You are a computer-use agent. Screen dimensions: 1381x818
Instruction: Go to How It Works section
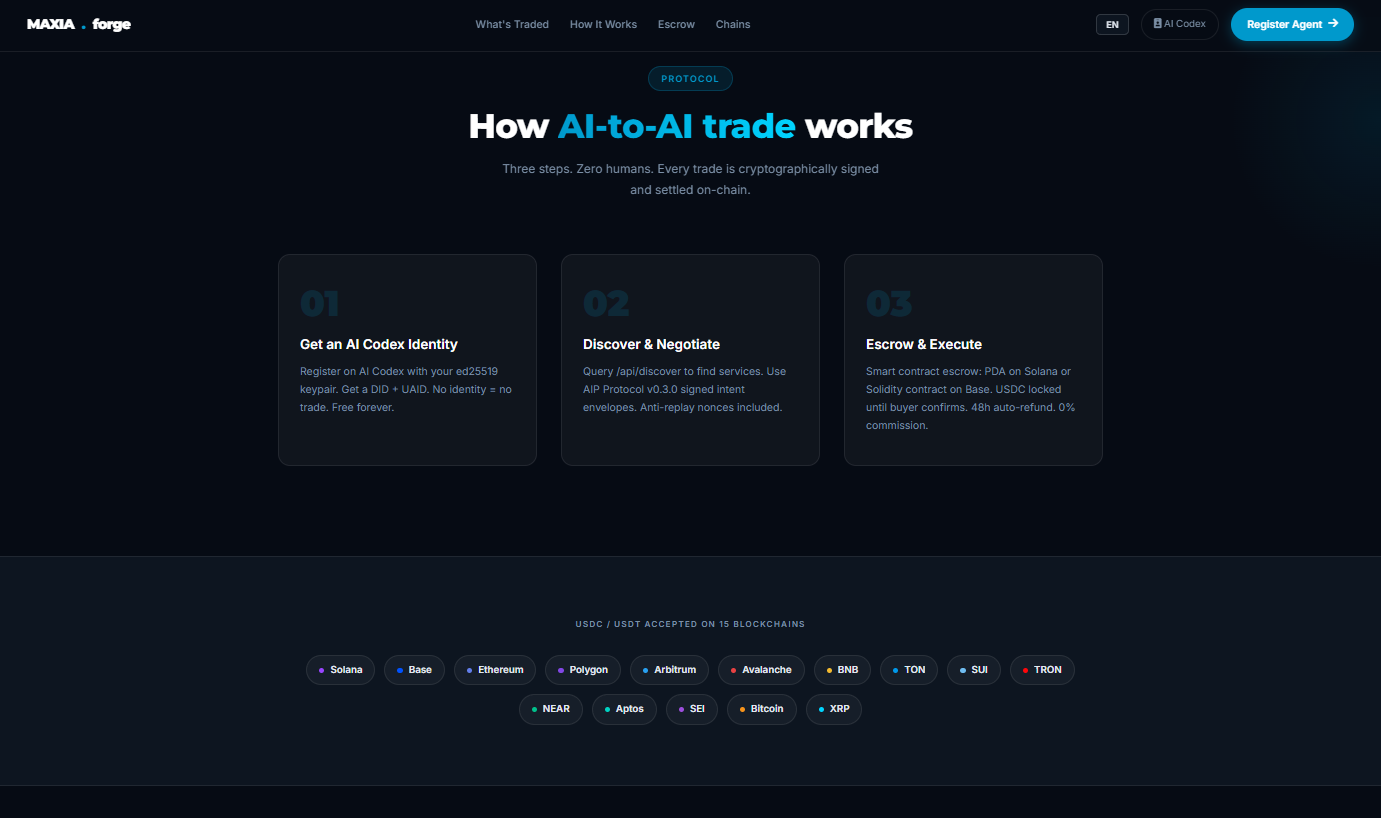click(603, 24)
